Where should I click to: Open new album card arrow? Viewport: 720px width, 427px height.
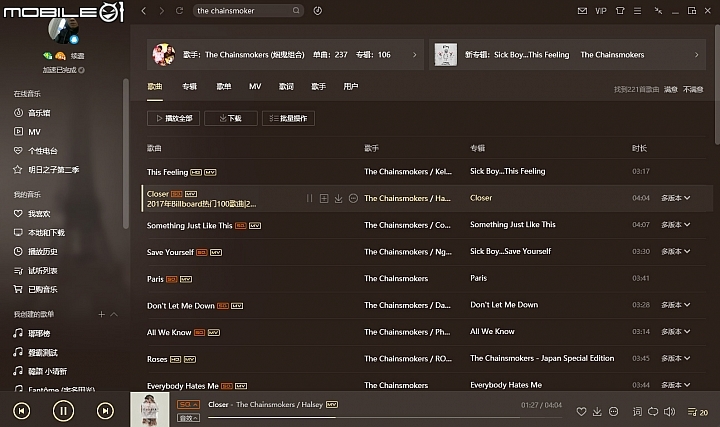coord(696,55)
